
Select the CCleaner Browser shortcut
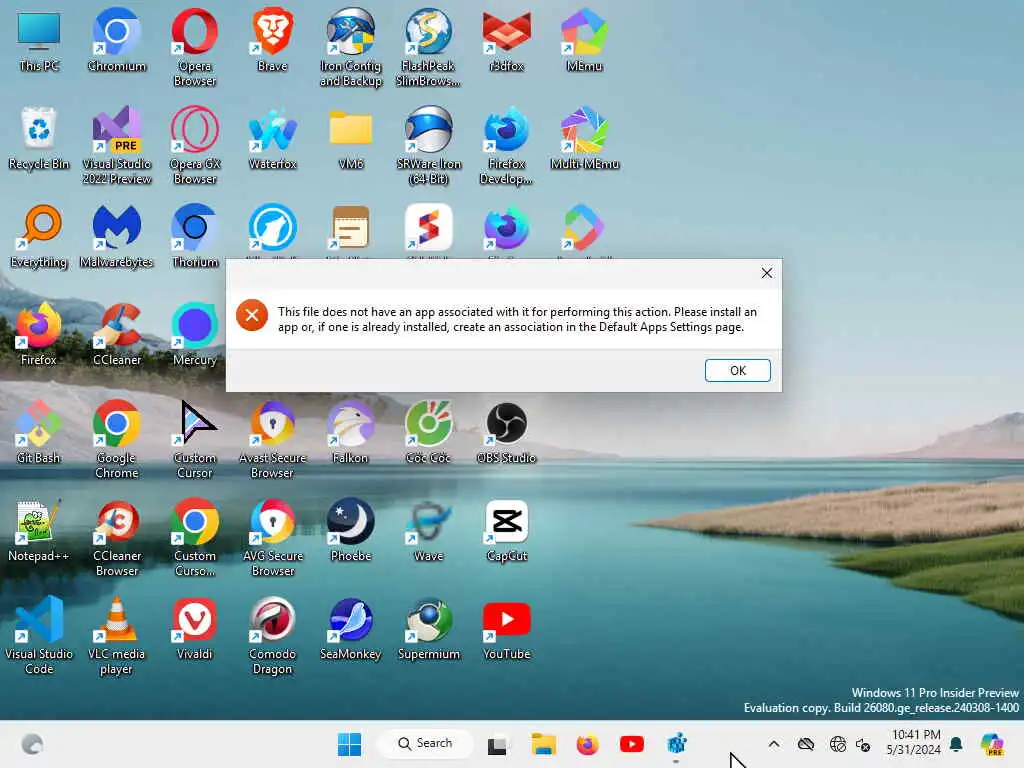117,537
